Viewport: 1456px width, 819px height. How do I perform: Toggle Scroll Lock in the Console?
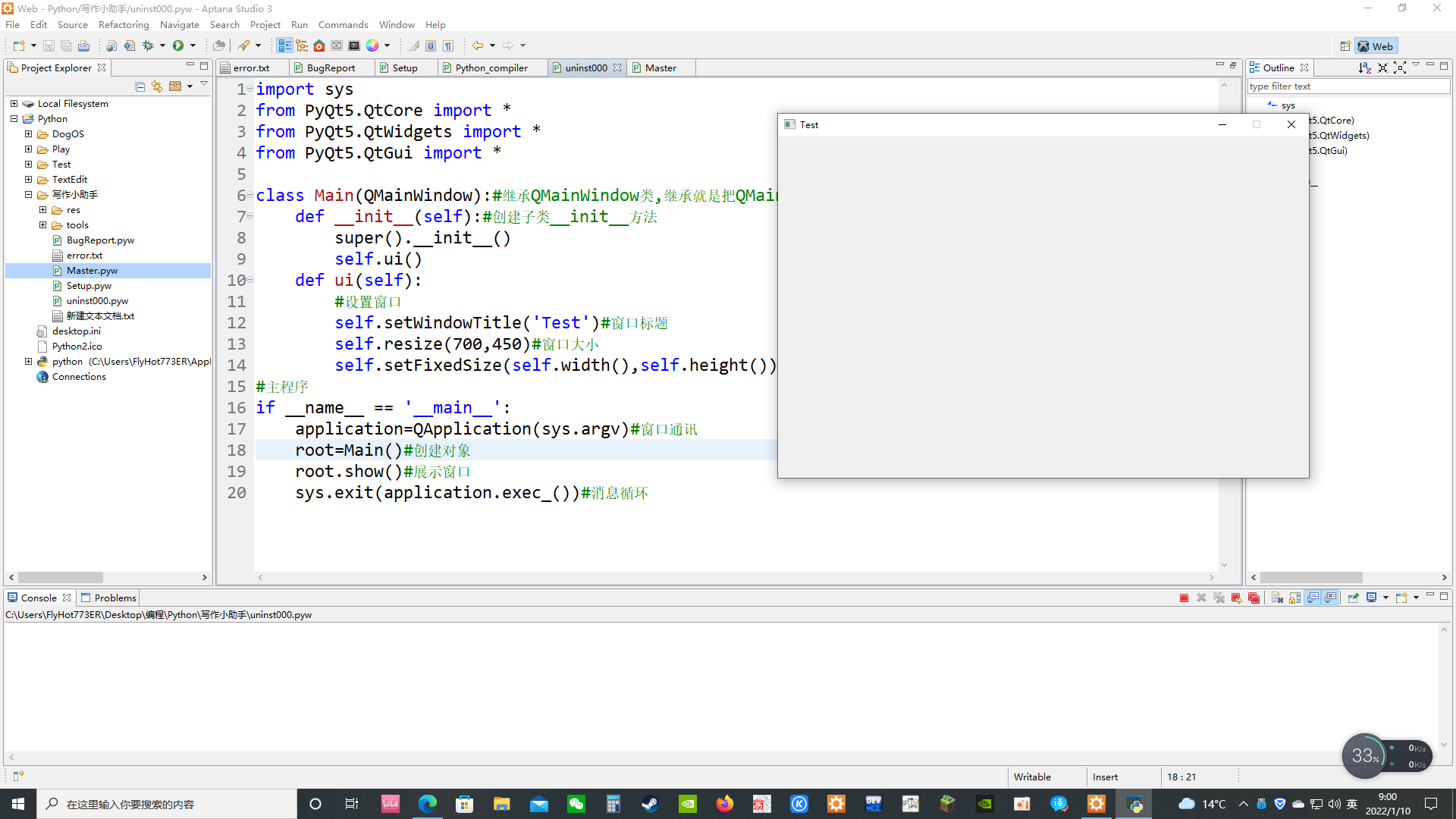coord(1294,598)
